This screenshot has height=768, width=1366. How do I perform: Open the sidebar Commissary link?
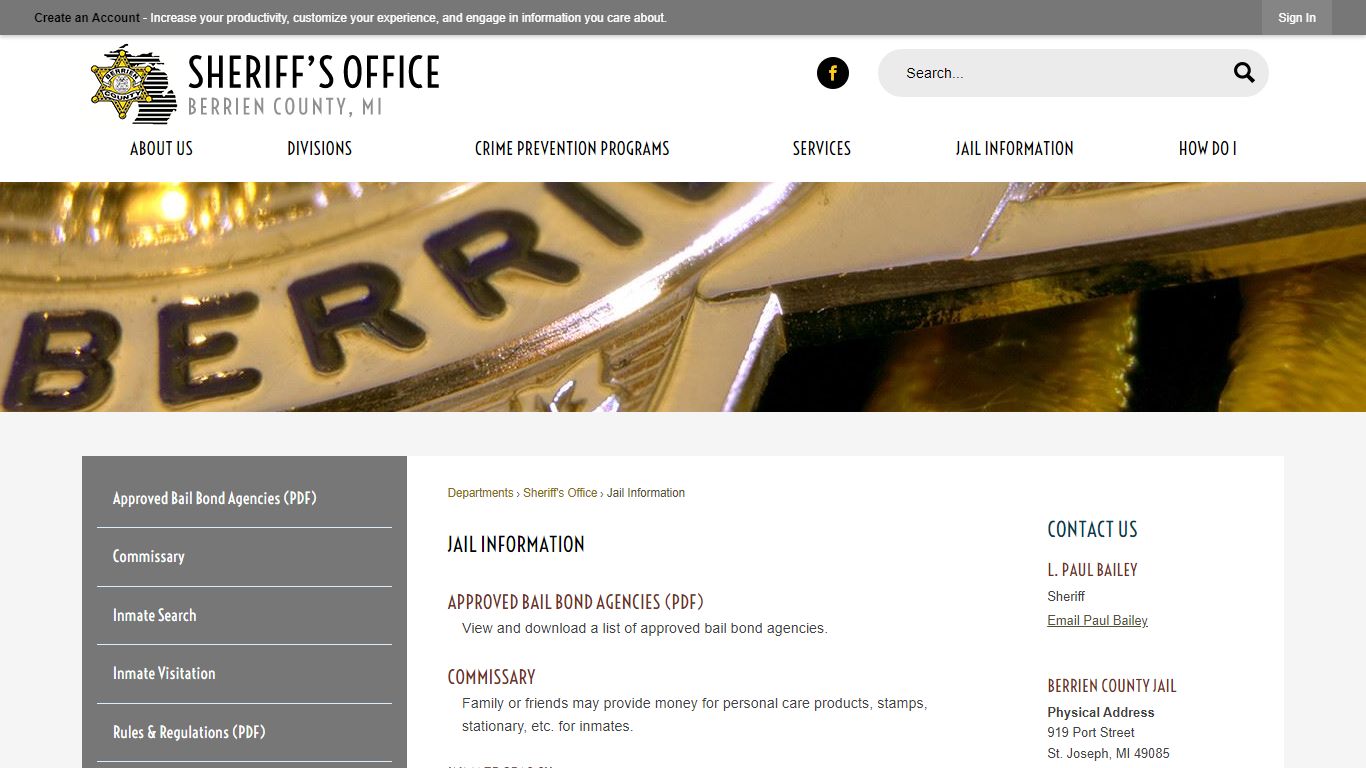tap(244, 557)
